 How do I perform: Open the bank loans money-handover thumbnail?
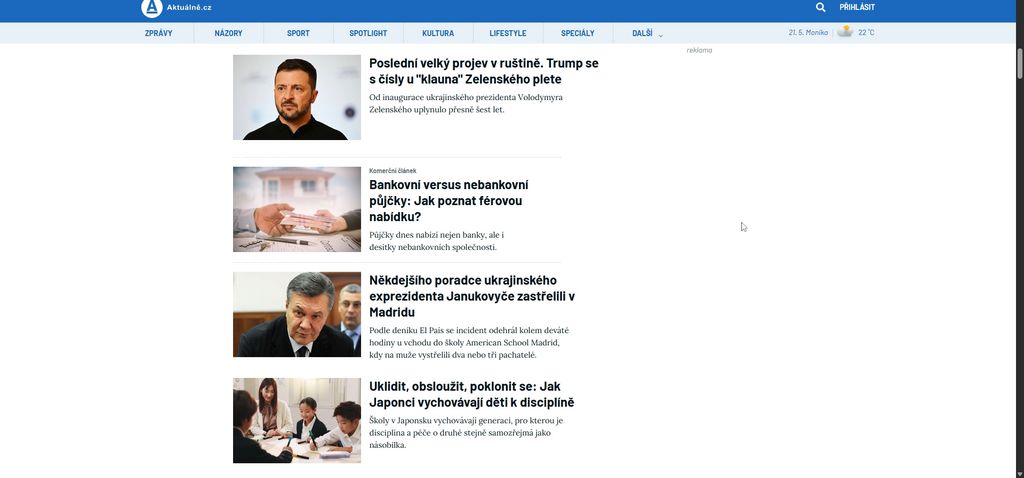[x=297, y=209]
